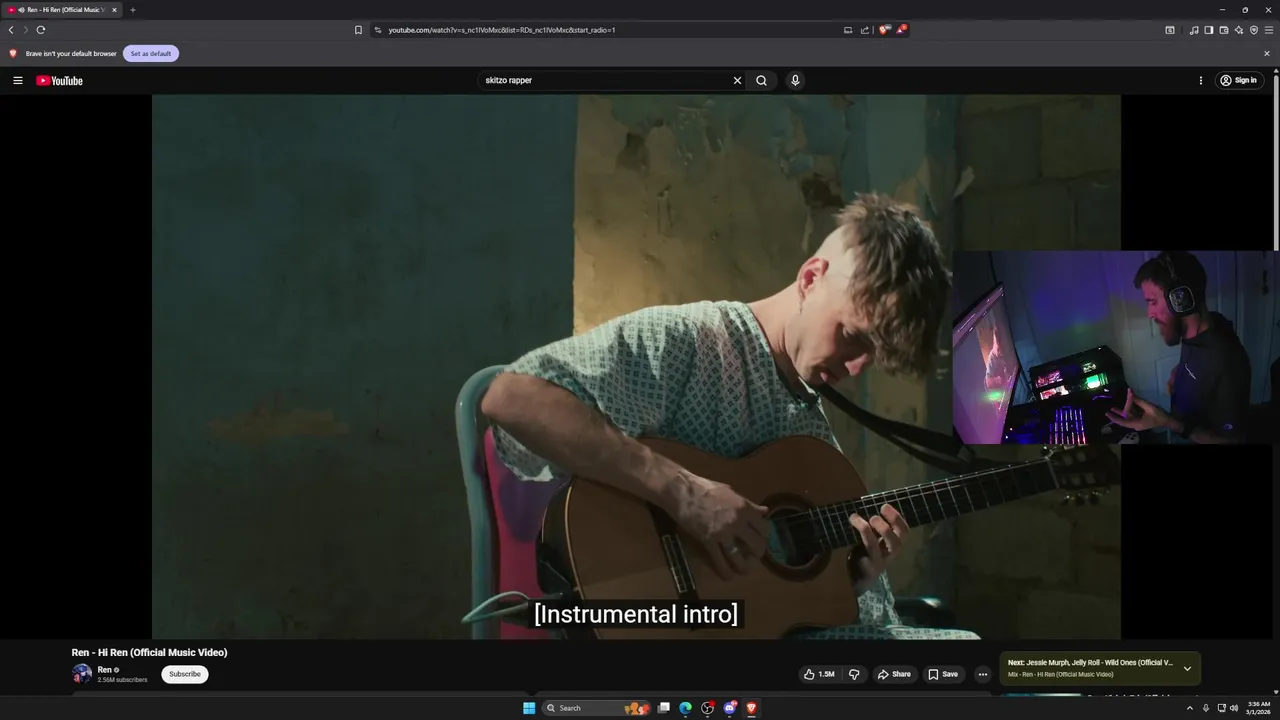
Task: Click the address bar URL
Action: coord(502,30)
